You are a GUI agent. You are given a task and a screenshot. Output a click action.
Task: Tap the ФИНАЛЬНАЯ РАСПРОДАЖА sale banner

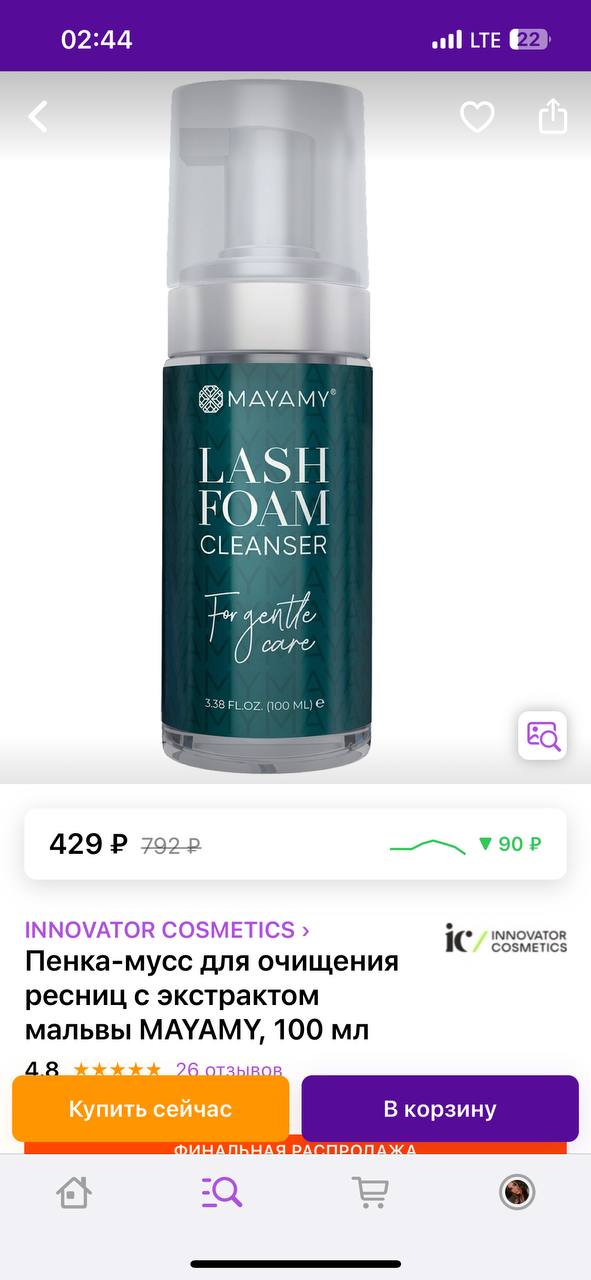(x=295, y=1150)
